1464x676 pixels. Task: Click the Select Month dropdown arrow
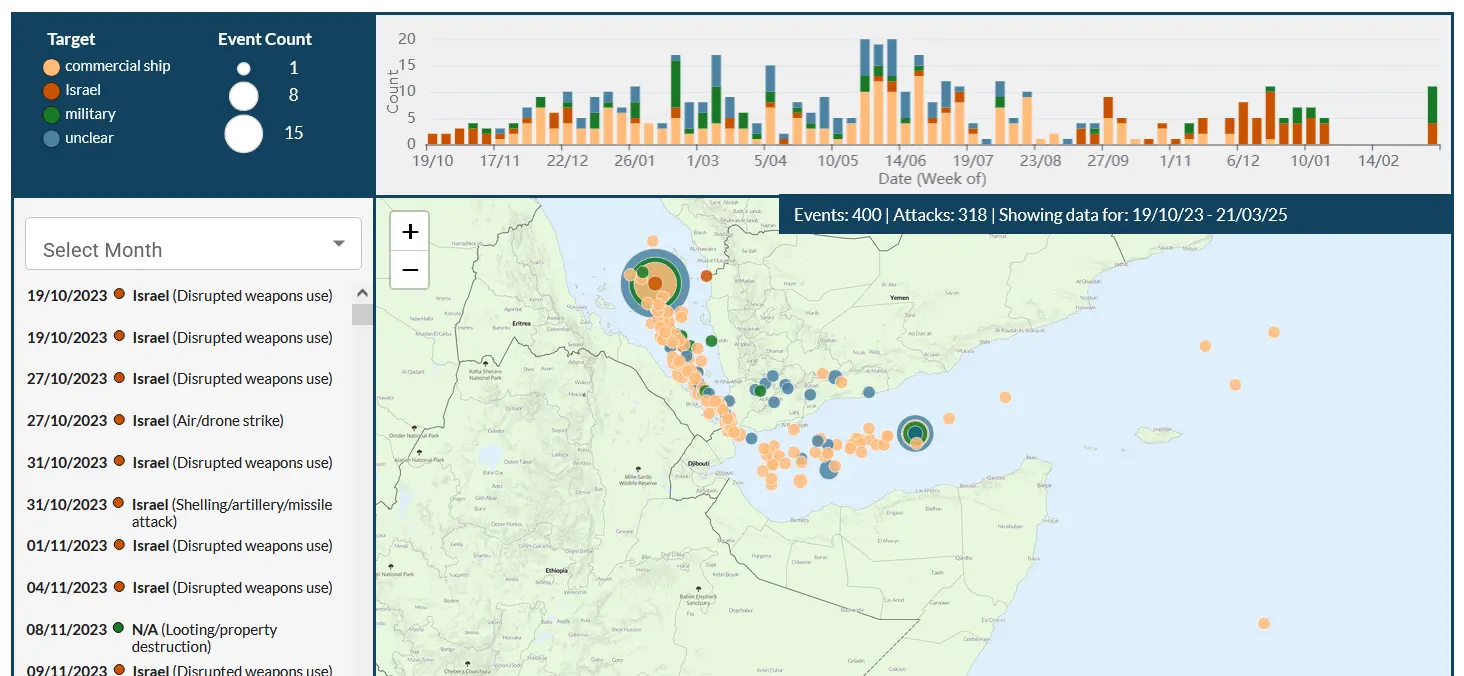(339, 244)
